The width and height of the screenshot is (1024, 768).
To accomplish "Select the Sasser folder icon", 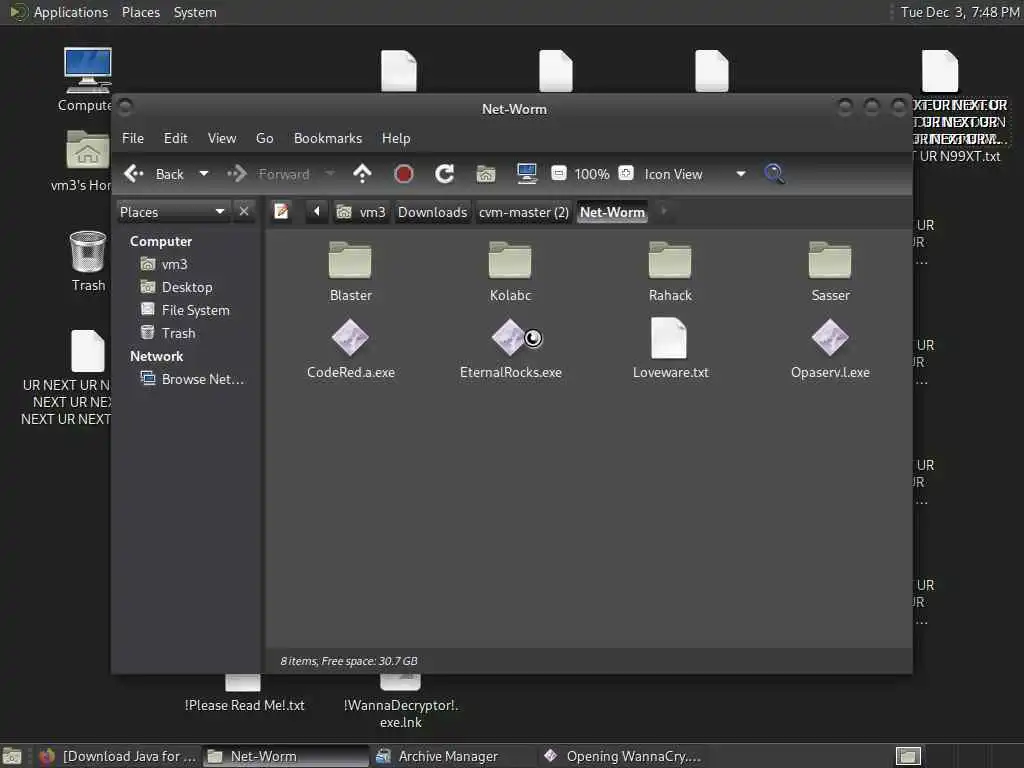I will coord(830,260).
